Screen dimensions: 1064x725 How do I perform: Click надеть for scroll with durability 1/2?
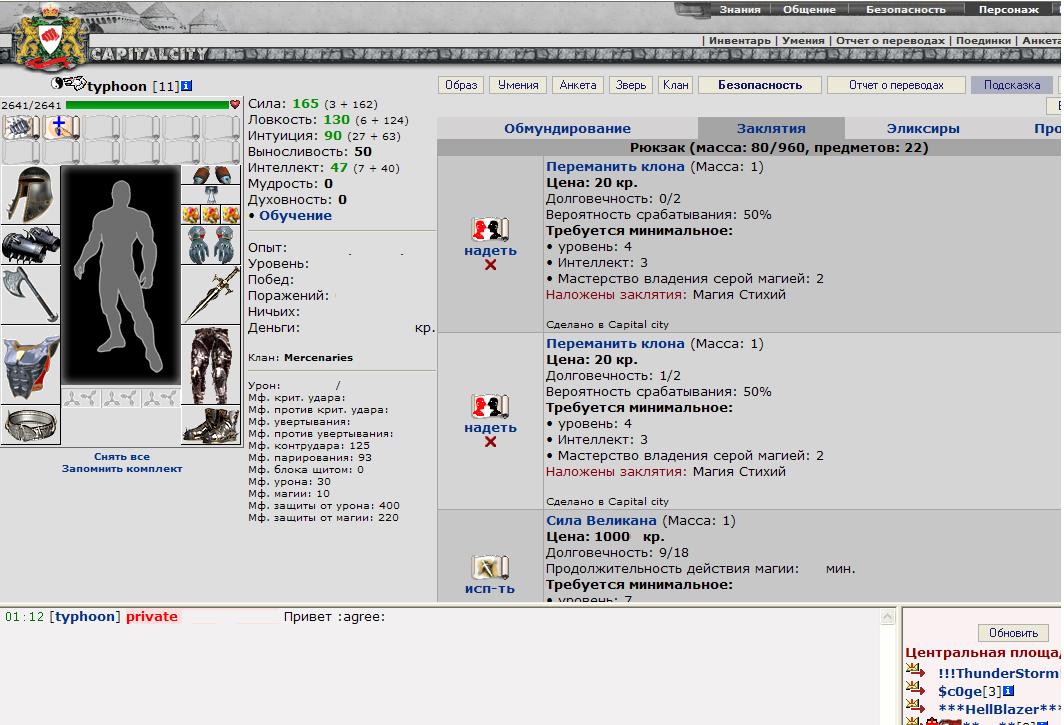tap(490, 428)
